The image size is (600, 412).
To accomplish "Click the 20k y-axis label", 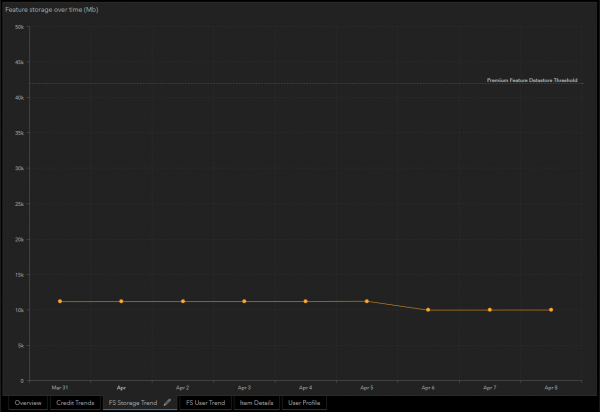I will pos(20,239).
